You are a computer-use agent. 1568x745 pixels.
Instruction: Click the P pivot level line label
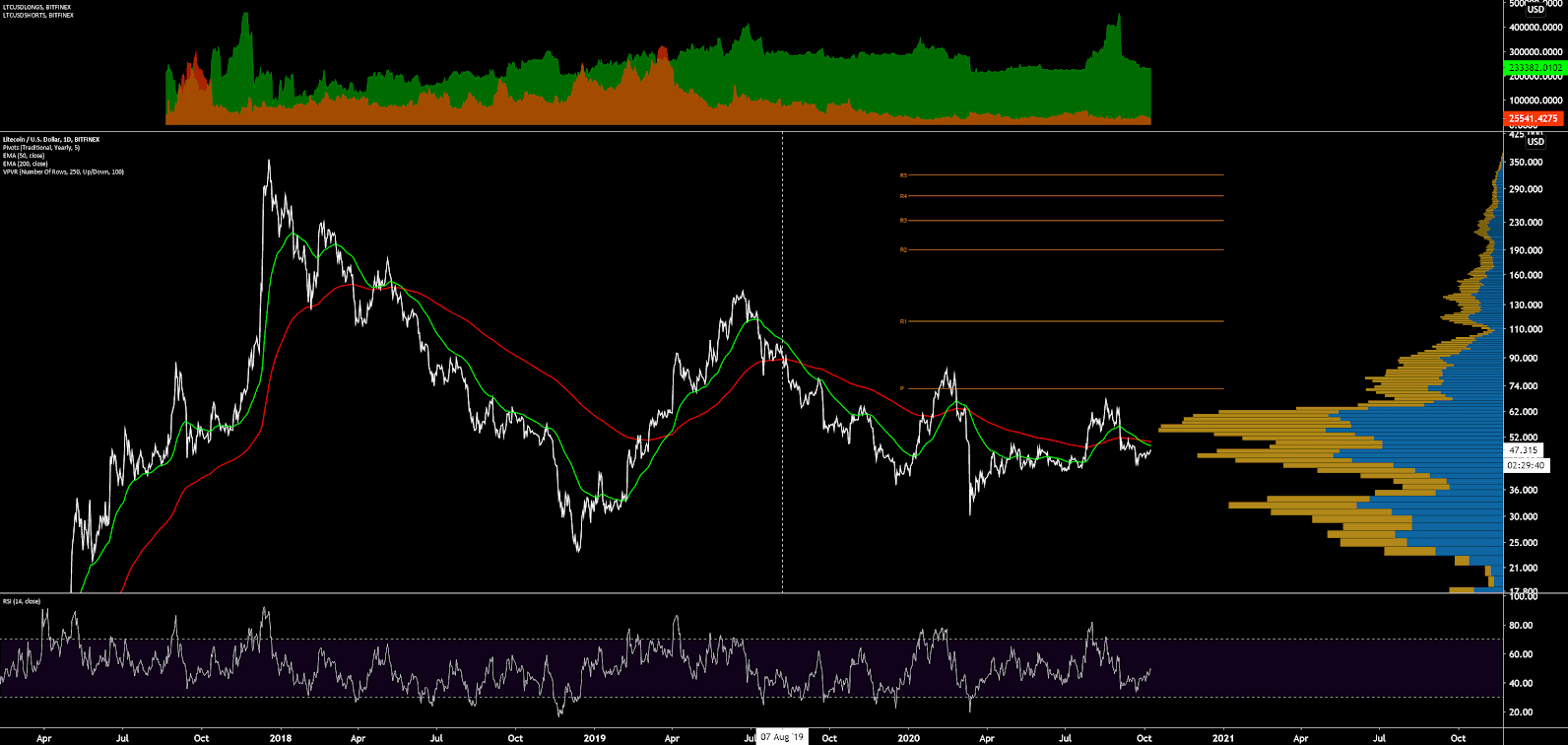click(x=902, y=388)
